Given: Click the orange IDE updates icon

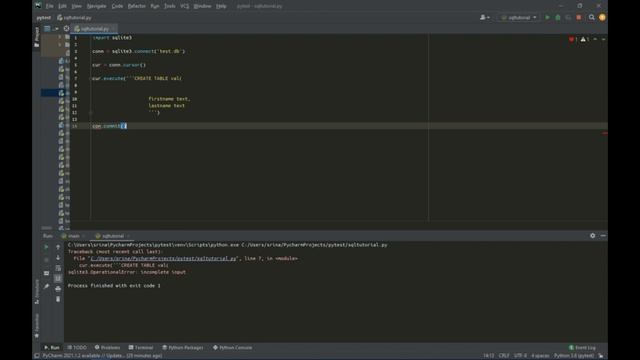Looking at the screenshot, I should pyautogui.click(x=602, y=18).
